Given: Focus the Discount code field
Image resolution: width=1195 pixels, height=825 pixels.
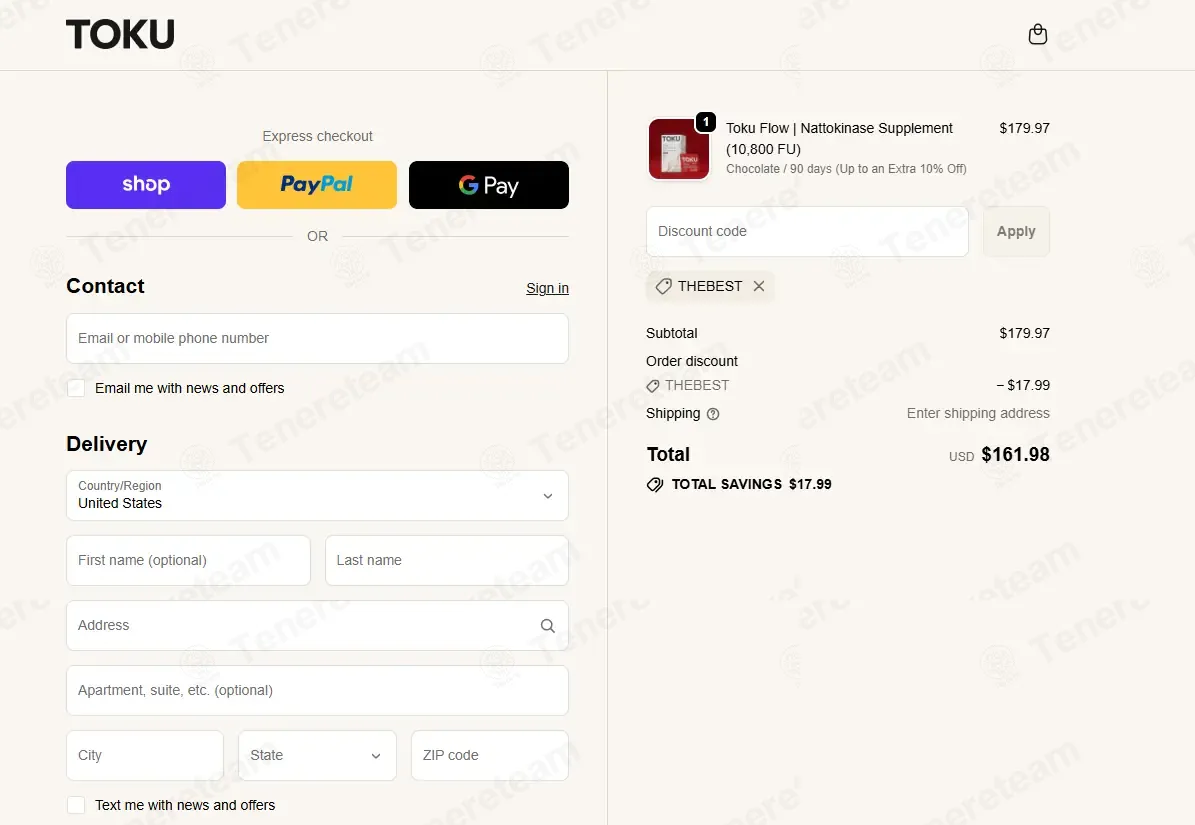Looking at the screenshot, I should [x=807, y=232].
